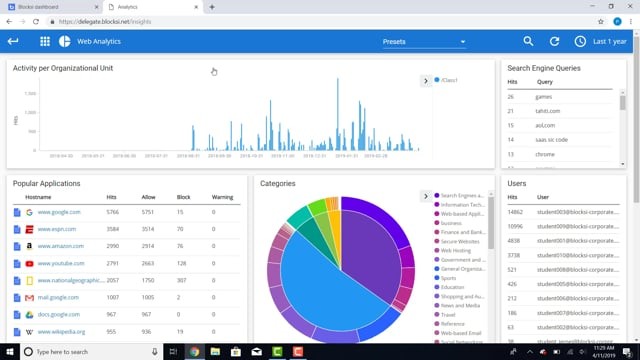Open Microsoft Store from the taskbar

236,351
